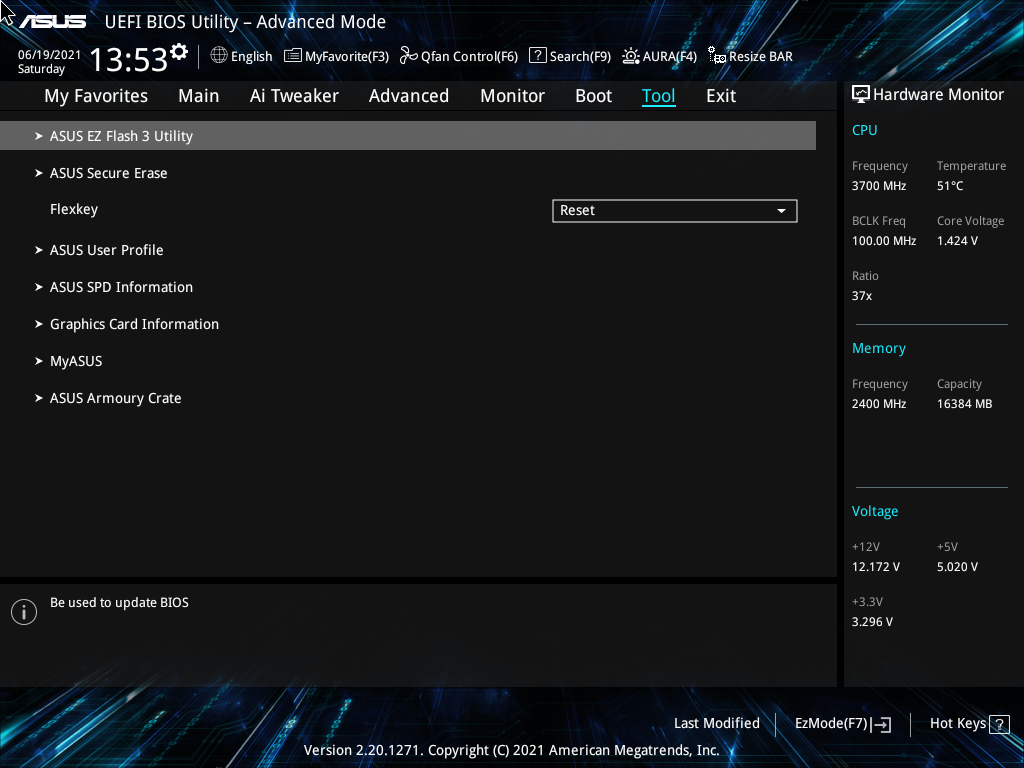Open ASUS Armoury Crate settings
1024x768 pixels.
tap(115, 397)
